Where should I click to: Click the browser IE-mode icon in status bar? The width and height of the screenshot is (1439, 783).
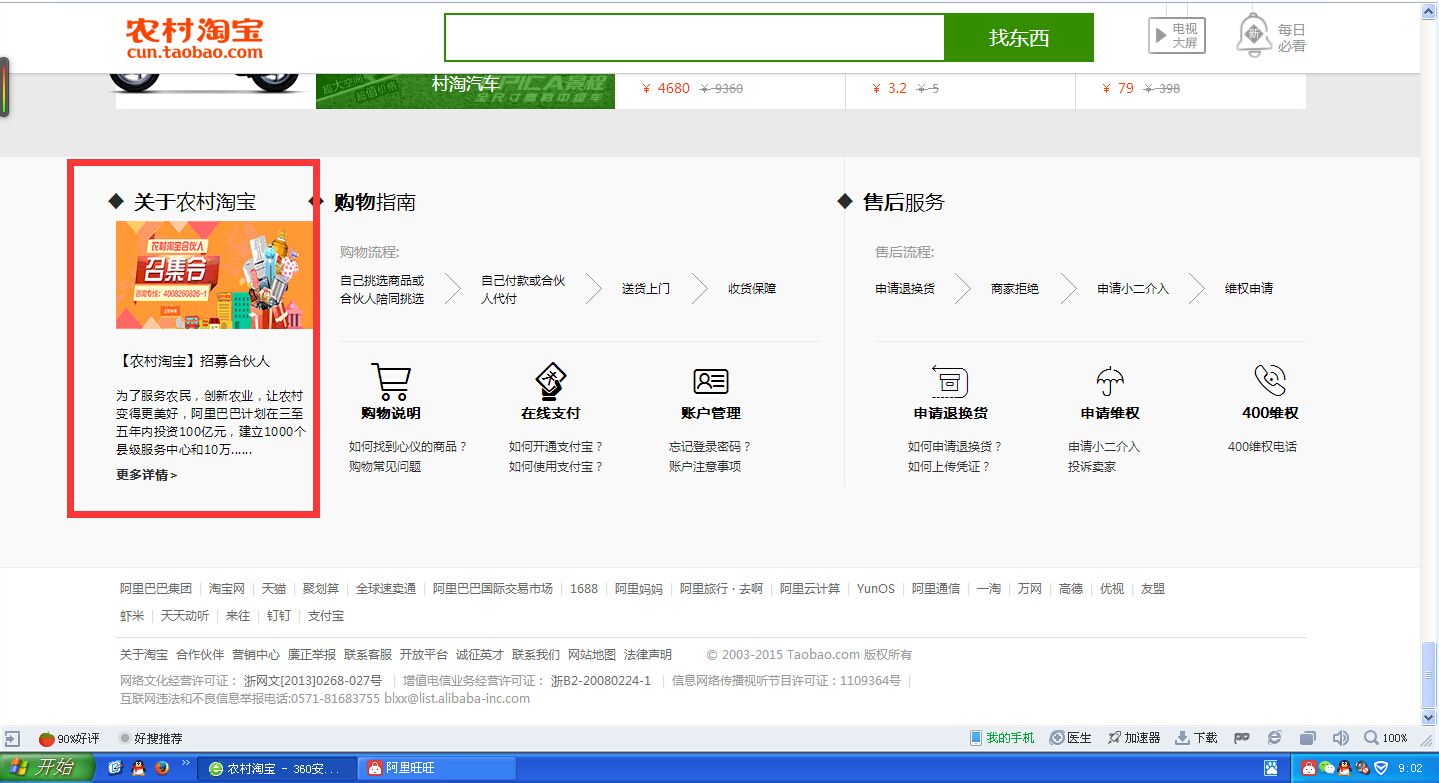[x=1274, y=738]
